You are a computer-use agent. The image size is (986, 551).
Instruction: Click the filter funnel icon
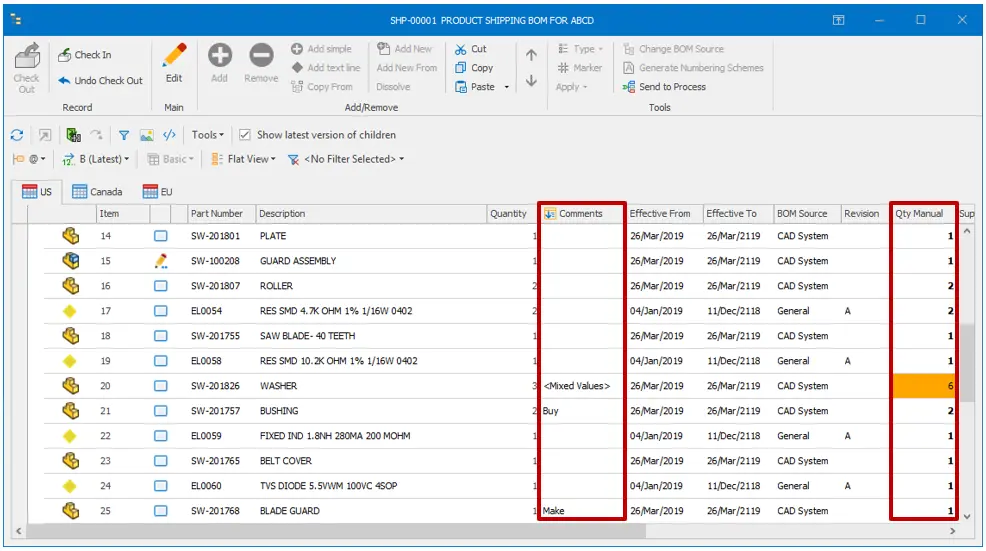(x=124, y=135)
